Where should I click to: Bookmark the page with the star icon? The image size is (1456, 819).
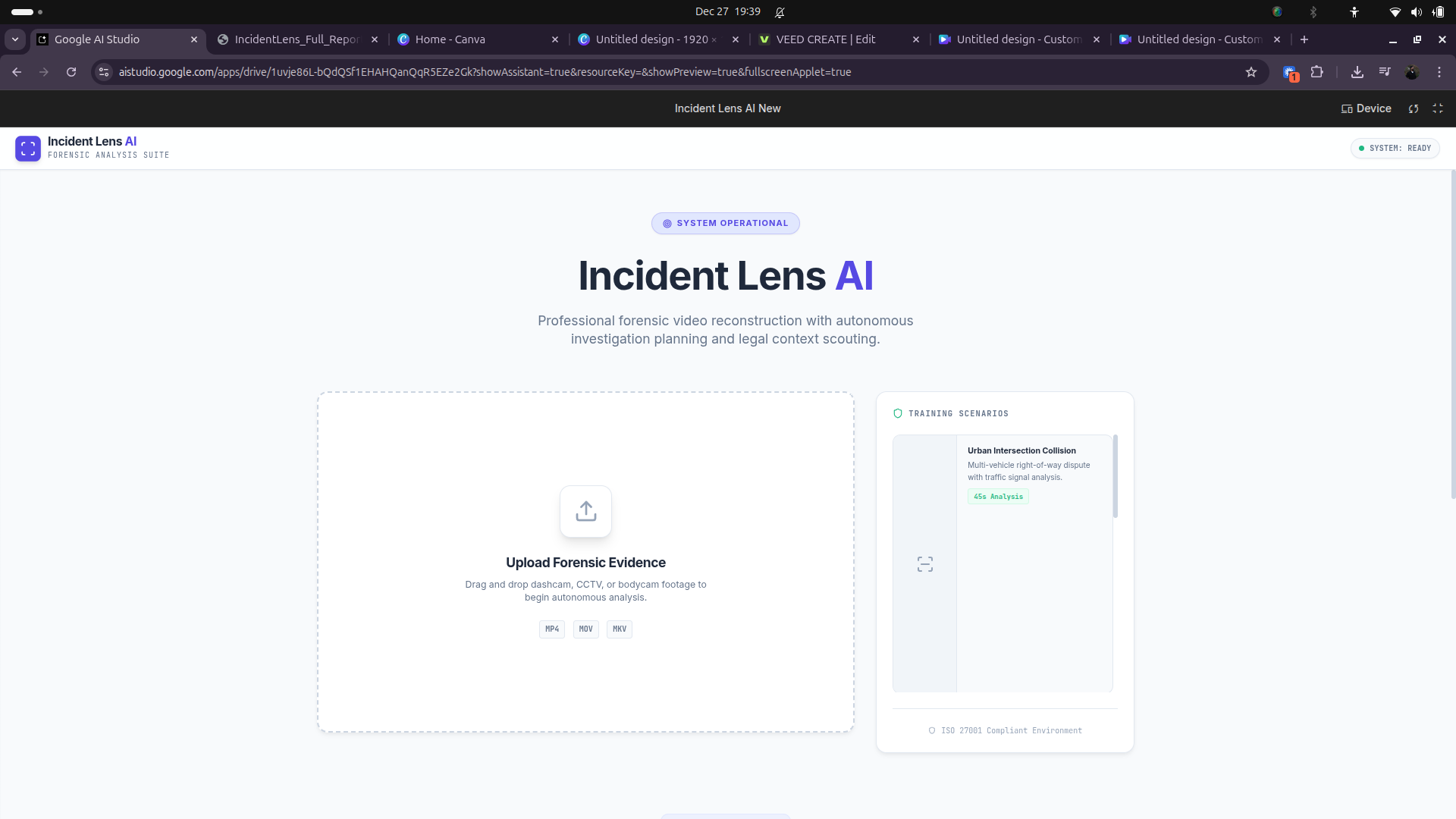pos(1251,72)
